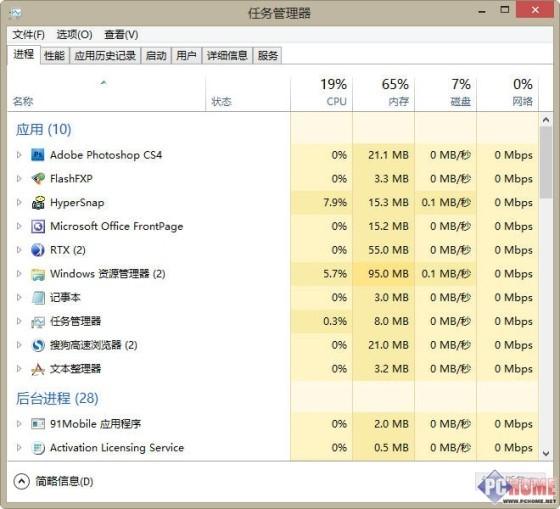
Task: Switch to the 性能 tab
Action: pos(54,56)
